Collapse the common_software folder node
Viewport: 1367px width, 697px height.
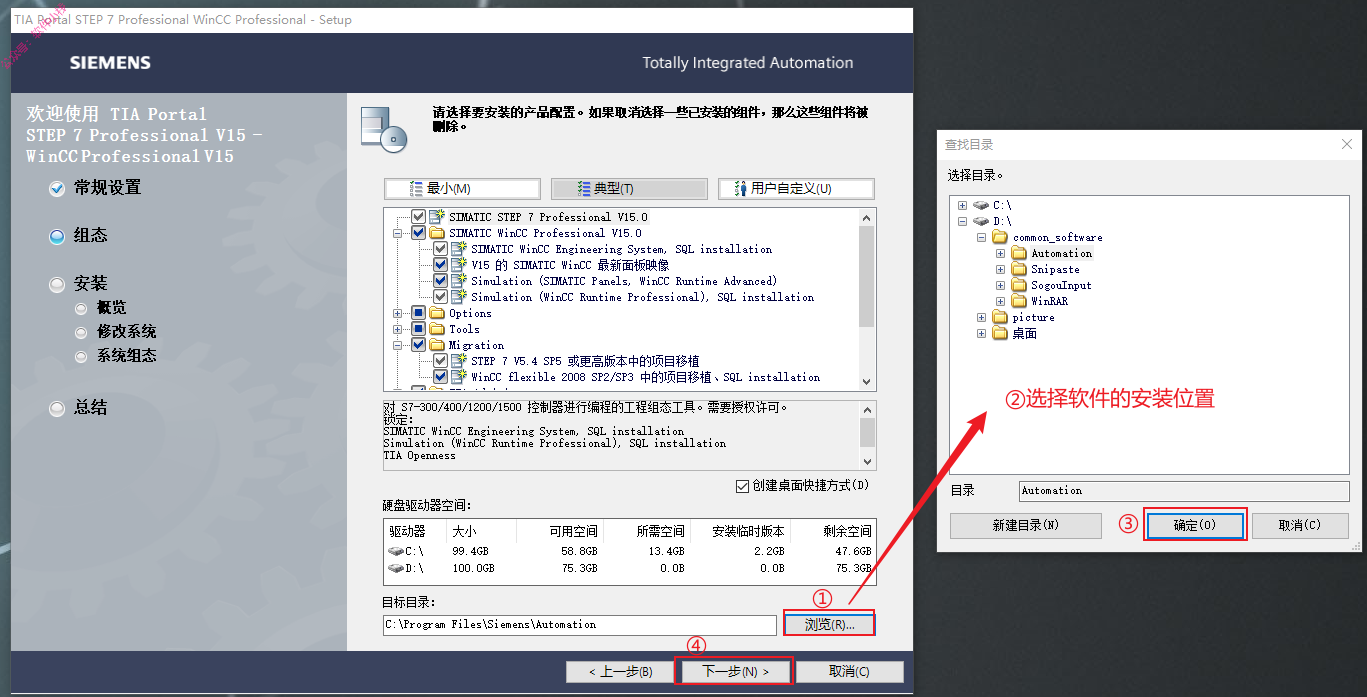981,237
